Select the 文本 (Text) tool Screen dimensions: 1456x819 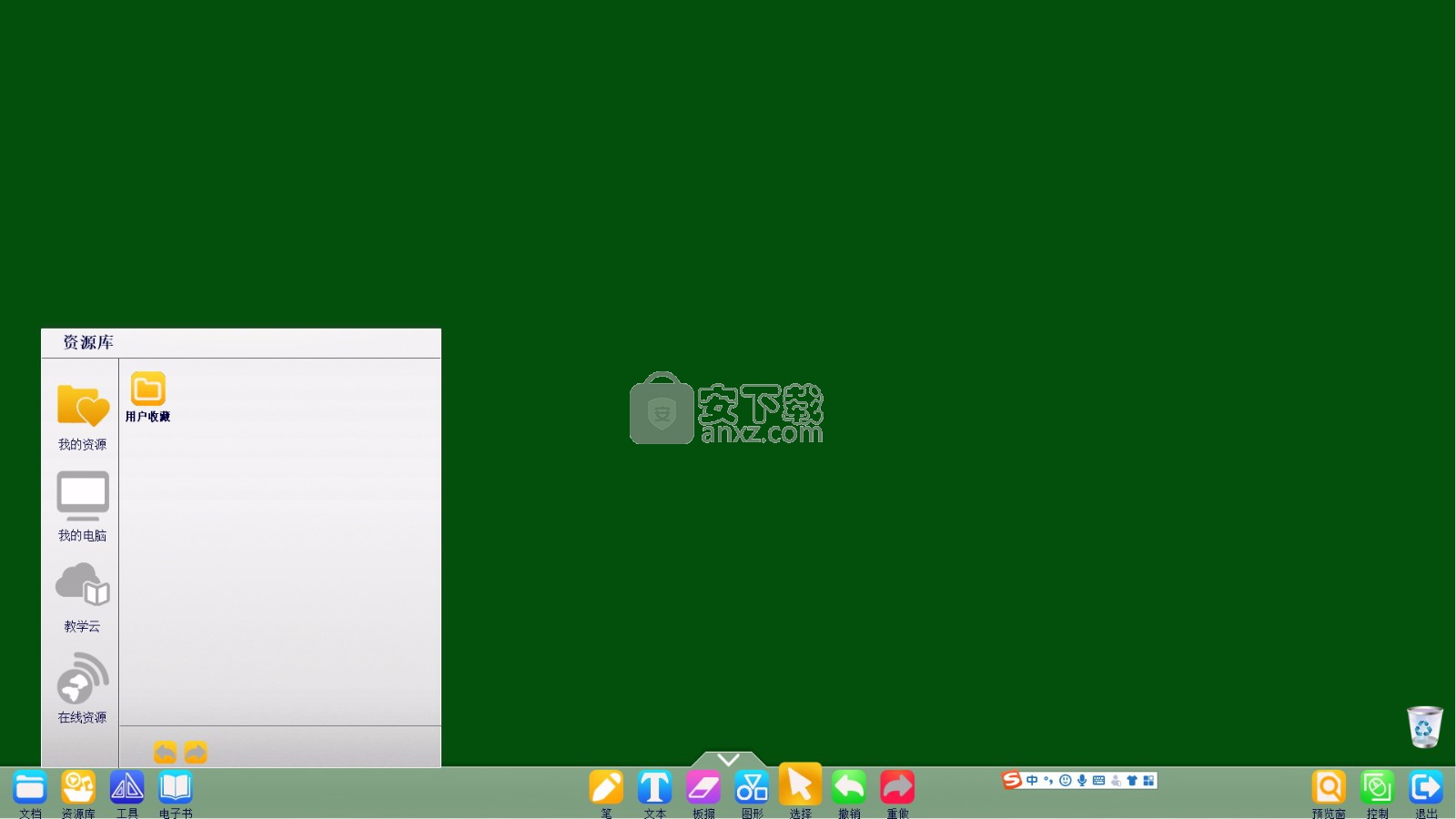[x=654, y=788]
